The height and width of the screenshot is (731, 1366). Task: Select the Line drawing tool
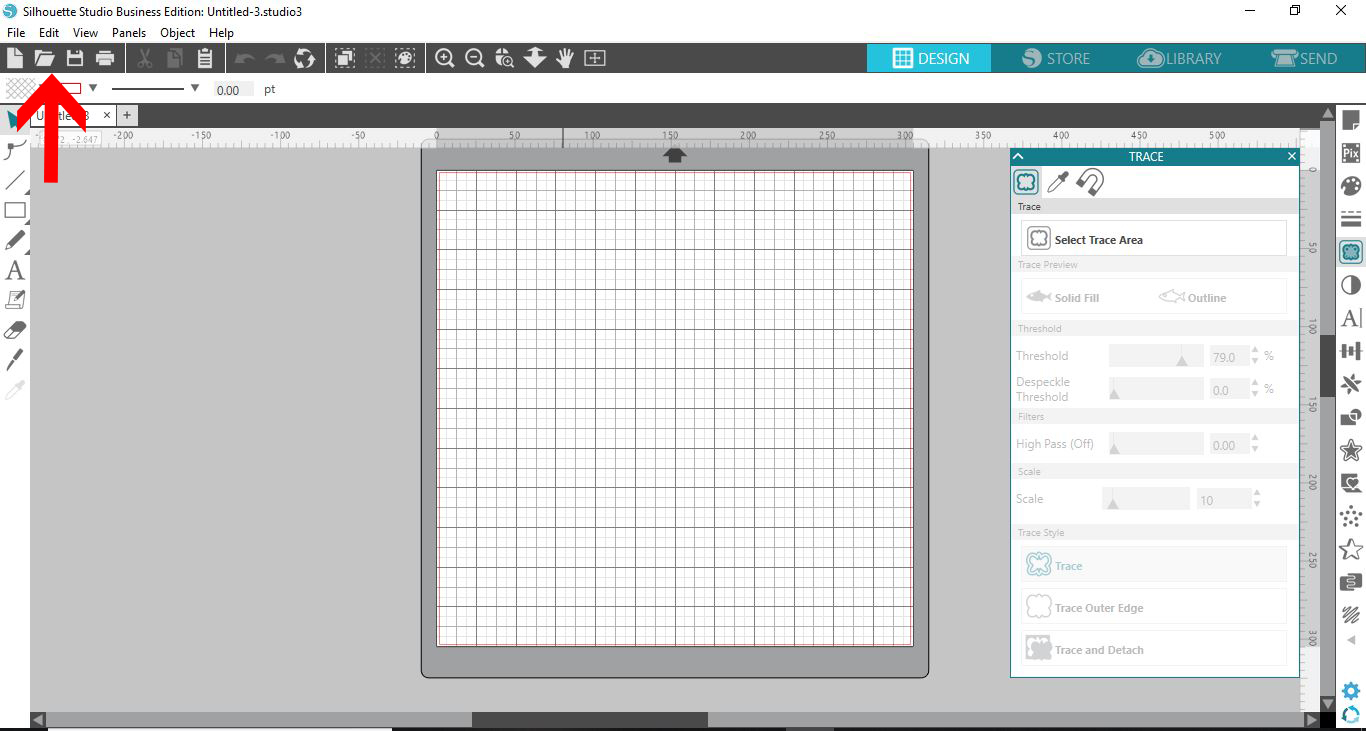(15, 181)
